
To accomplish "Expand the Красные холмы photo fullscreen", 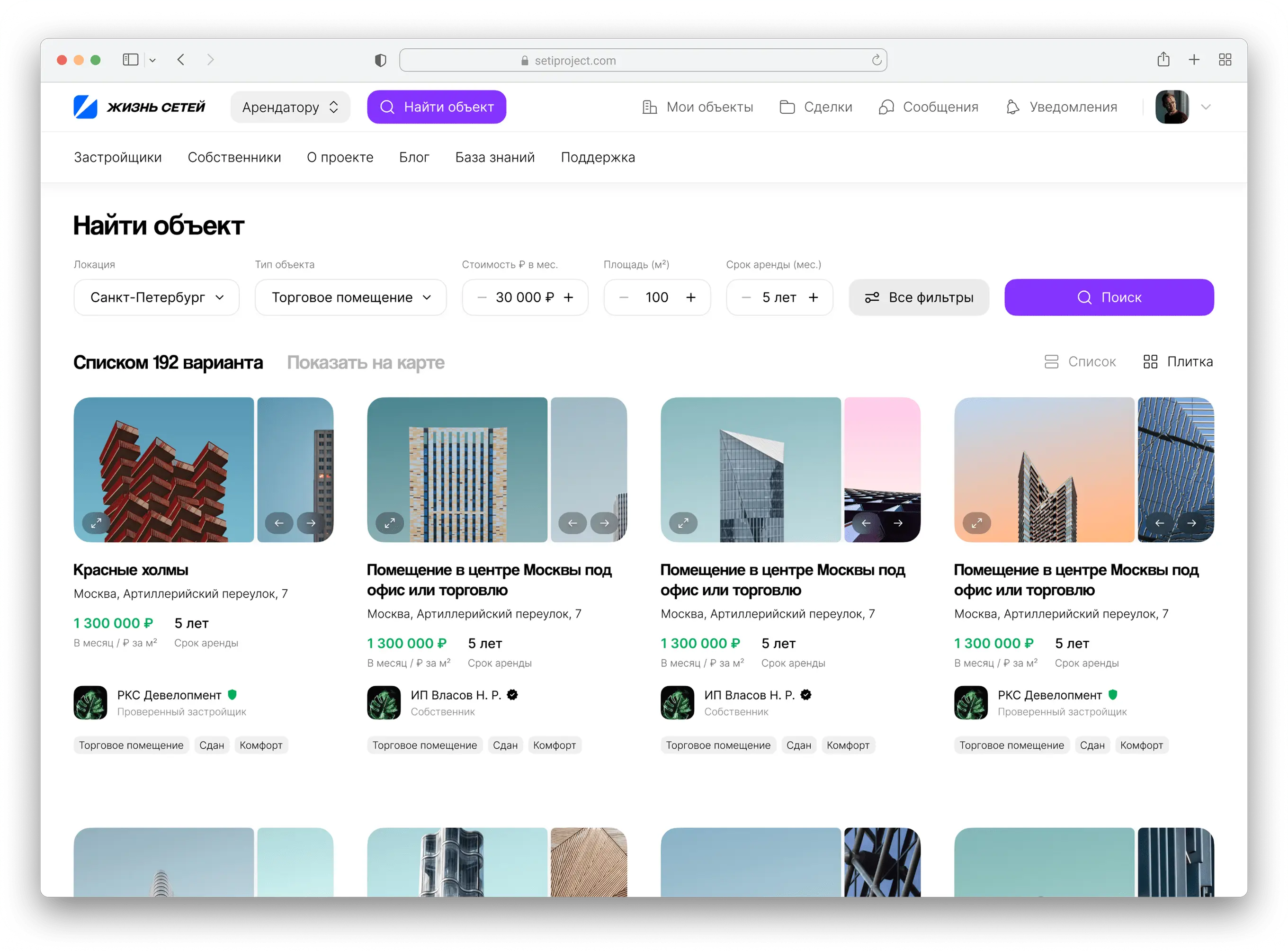I will tap(96, 523).
